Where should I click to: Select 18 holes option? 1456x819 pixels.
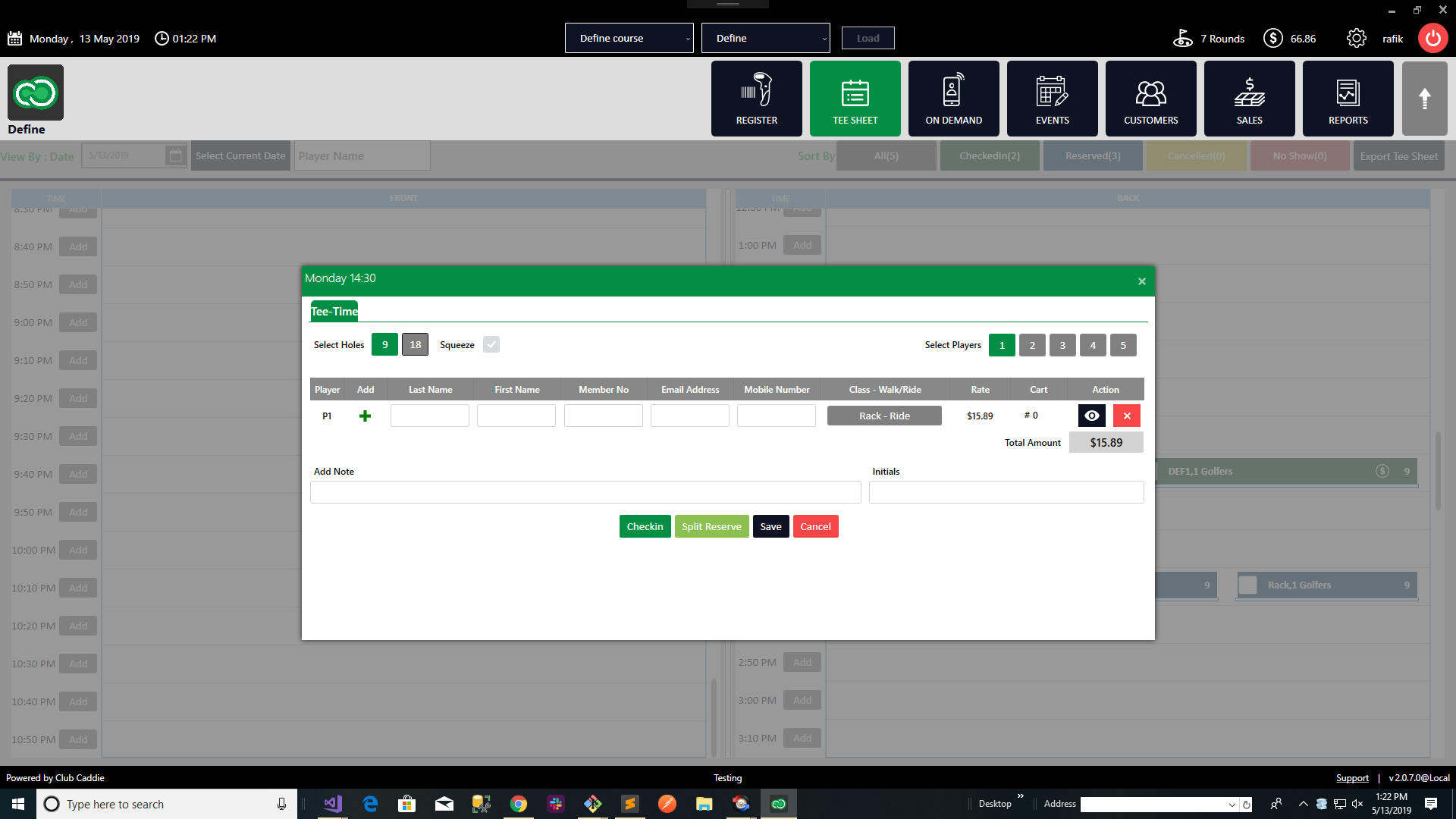[415, 344]
